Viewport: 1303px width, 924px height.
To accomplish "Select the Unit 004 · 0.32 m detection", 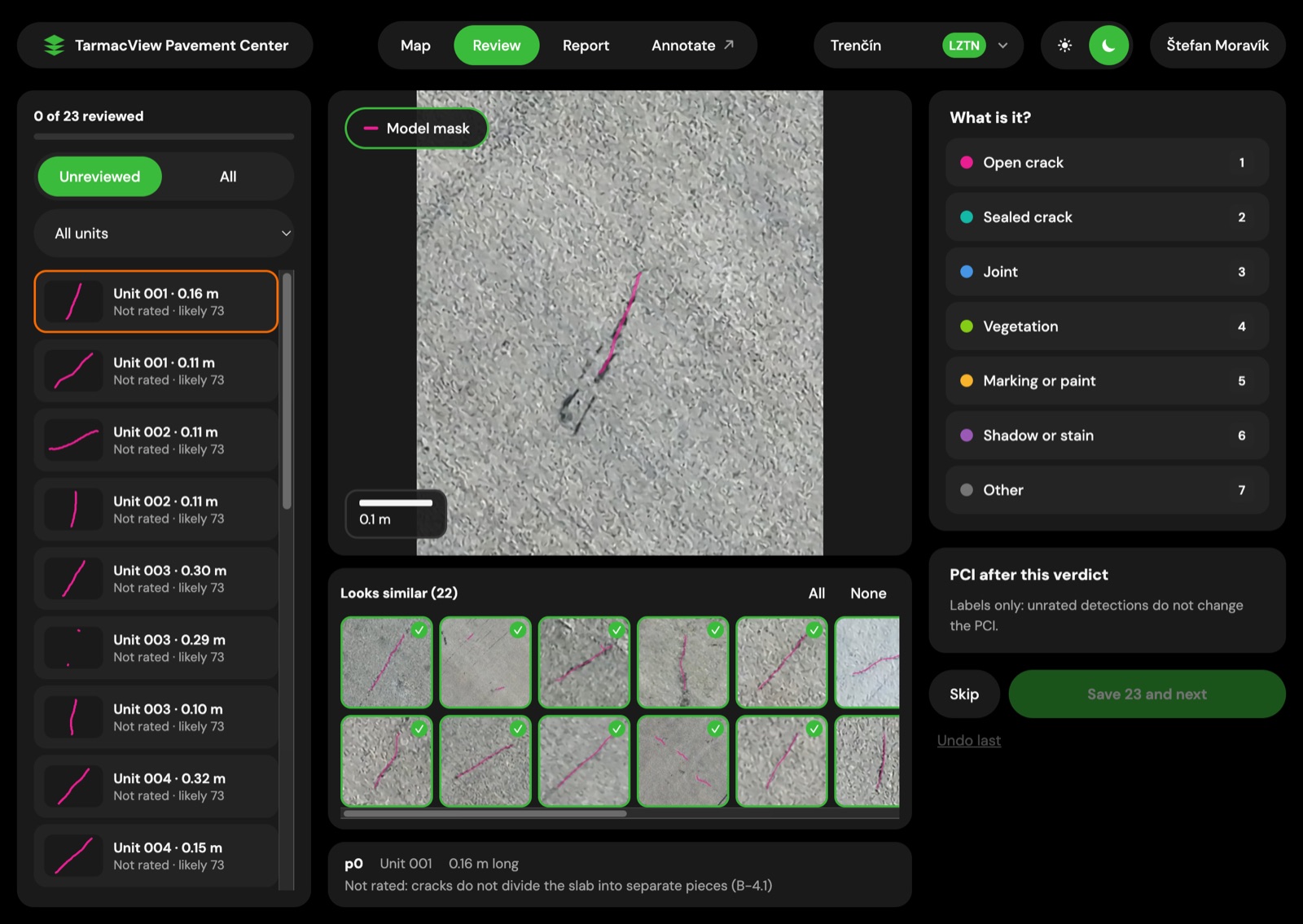I will pos(156,786).
